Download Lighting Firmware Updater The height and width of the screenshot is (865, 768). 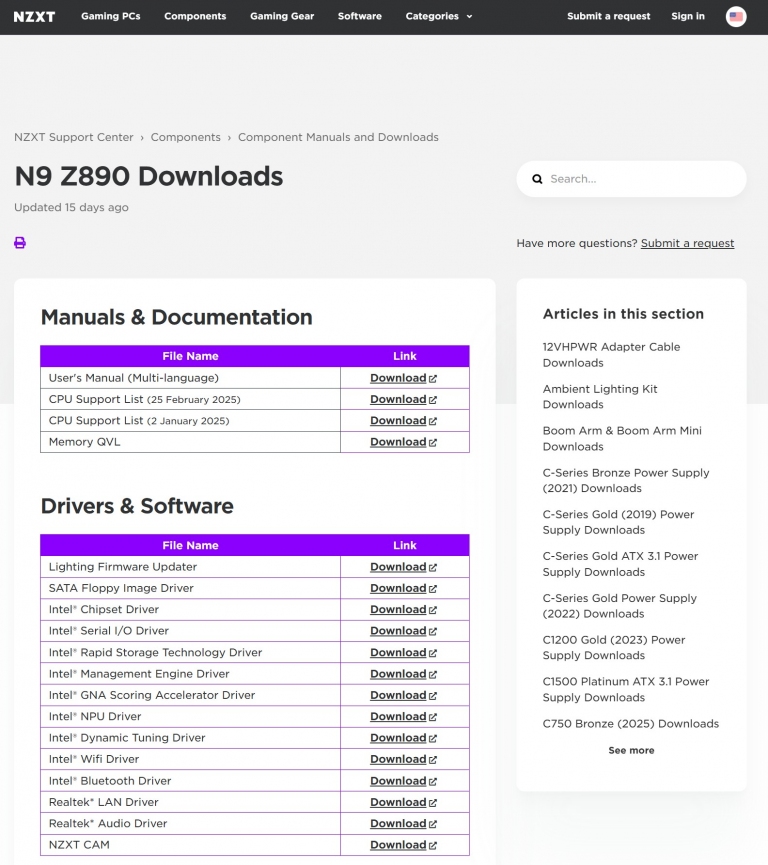tap(403, 567)
